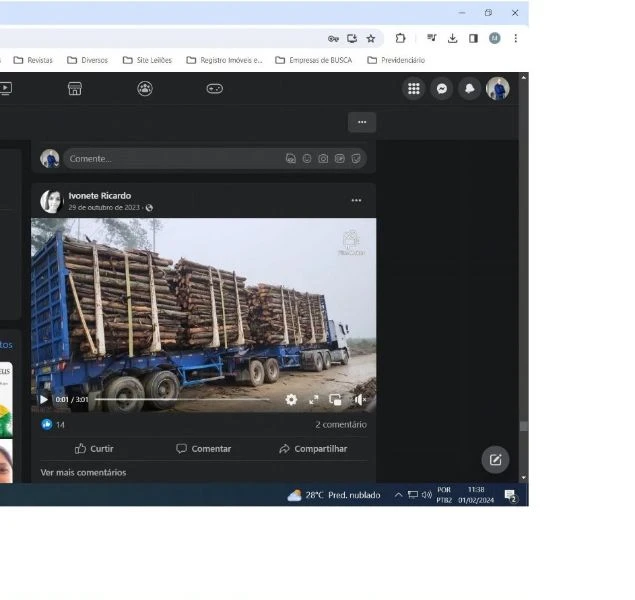Image resolution: width=635 pixels, height=600 pixels.
Task: Open video in picture-in-picture mode
Action: (335, 400)
